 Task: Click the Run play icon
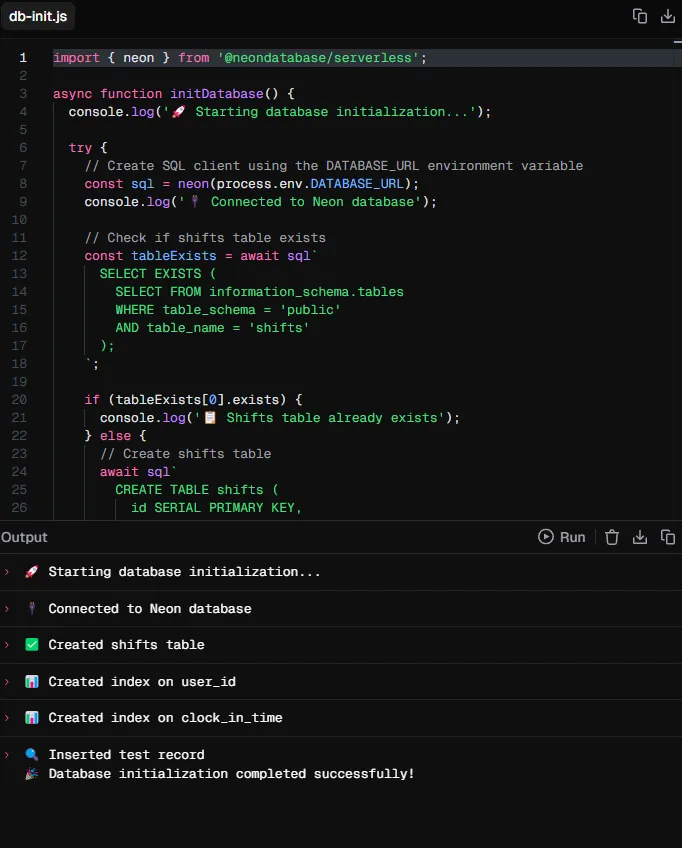pyautogui.click(x=546, y=536)
